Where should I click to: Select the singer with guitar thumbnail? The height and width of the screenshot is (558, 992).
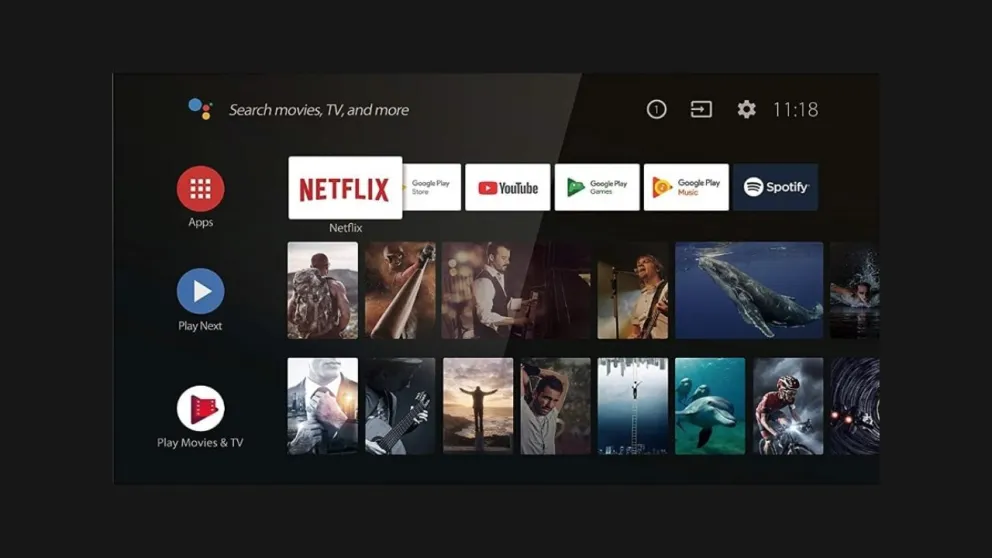633,290
